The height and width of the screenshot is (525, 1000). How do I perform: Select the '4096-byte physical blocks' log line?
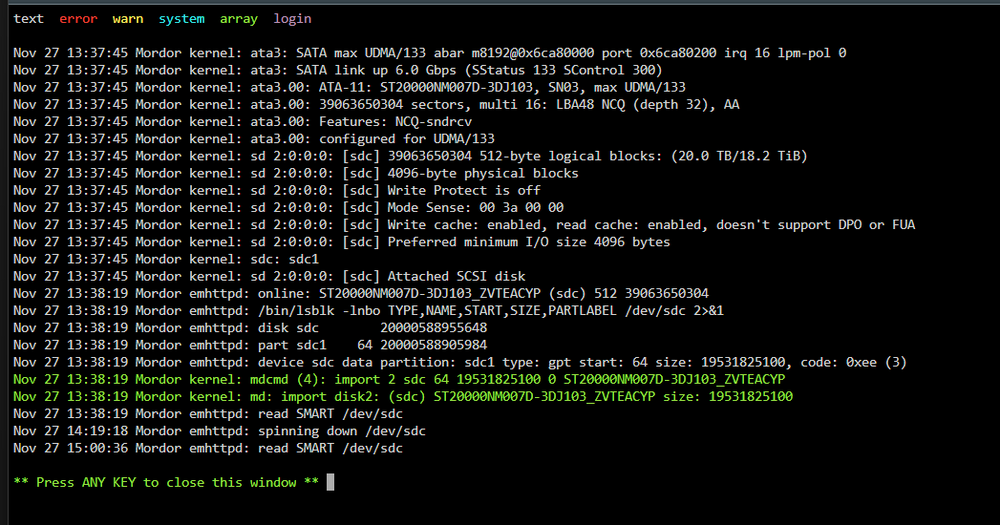pyautogui.click(x=296, y=174)
